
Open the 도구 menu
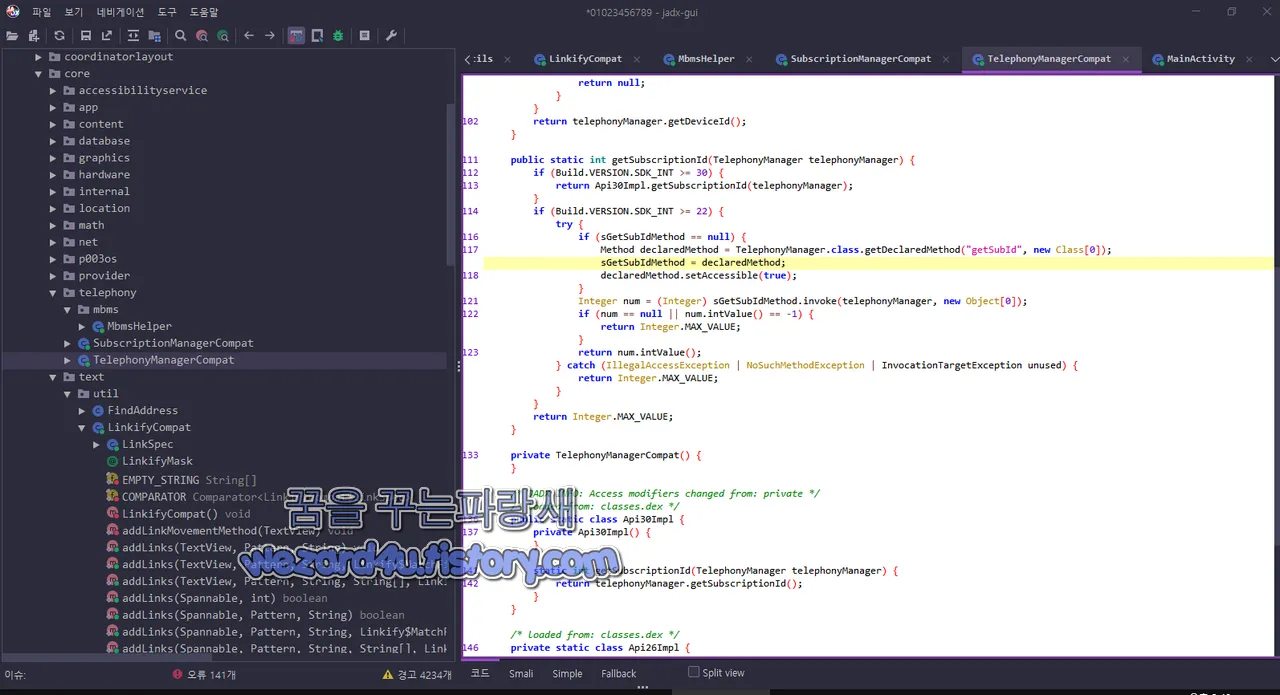coord(167,12)
